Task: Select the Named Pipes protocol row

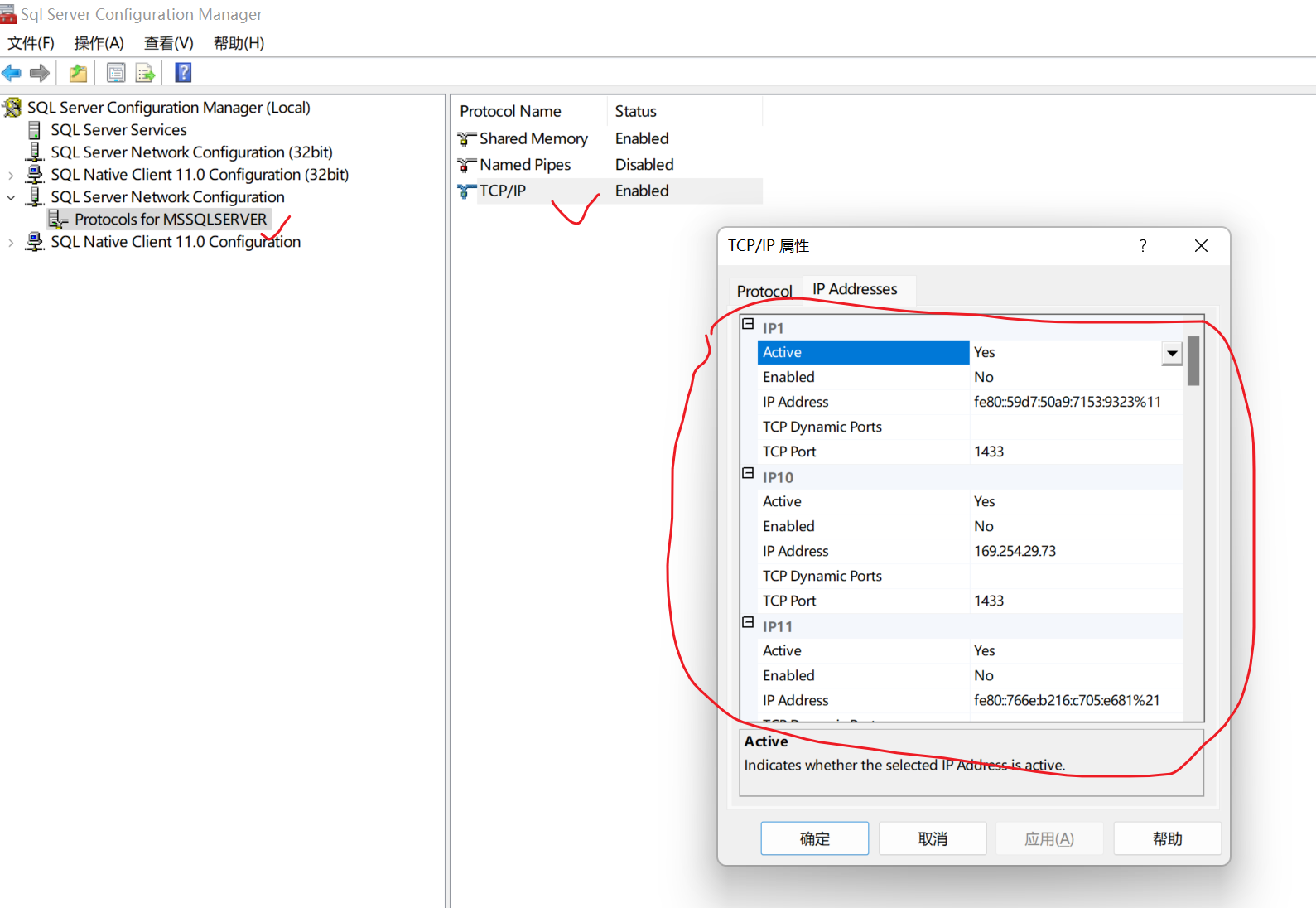Action: point(525,165)
